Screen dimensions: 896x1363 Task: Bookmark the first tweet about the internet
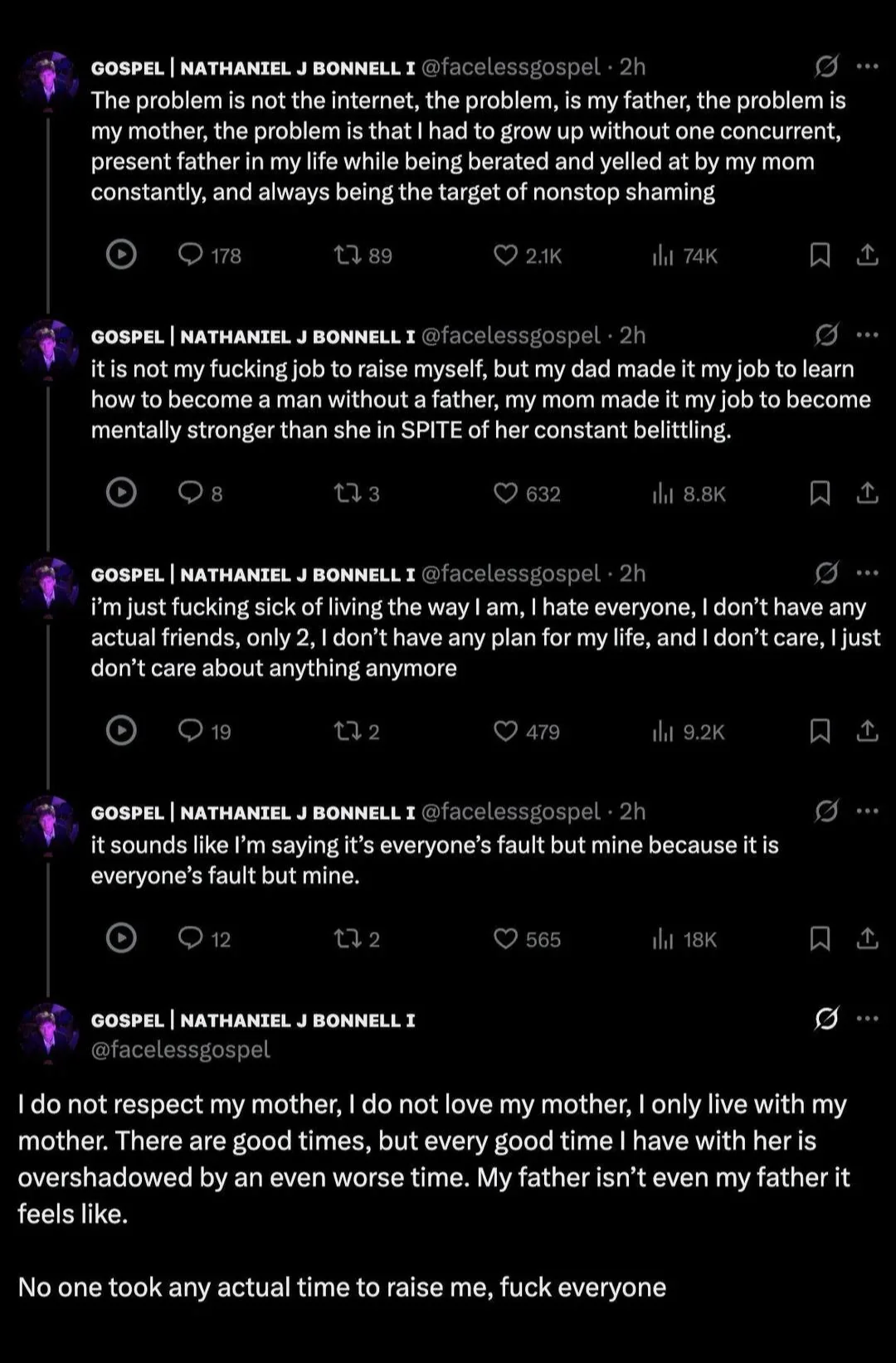(x=820, y=255)
